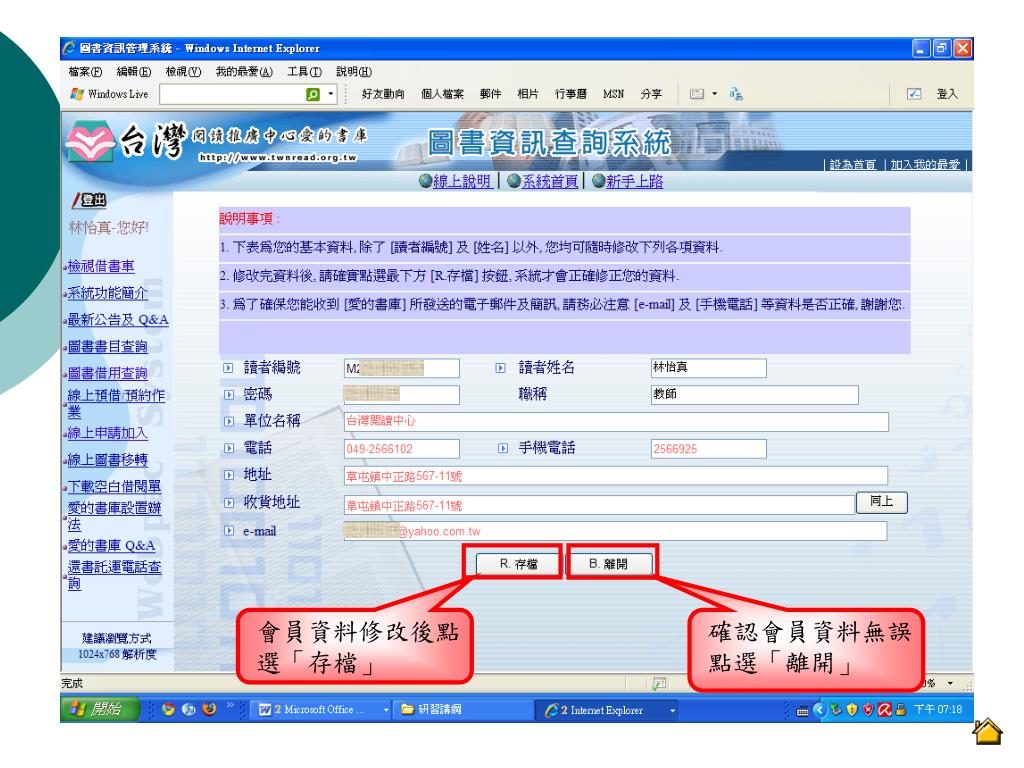
Task: Click the 收貨地址 delivery address field
Action: pyautogui.click(x=600, y=505)
